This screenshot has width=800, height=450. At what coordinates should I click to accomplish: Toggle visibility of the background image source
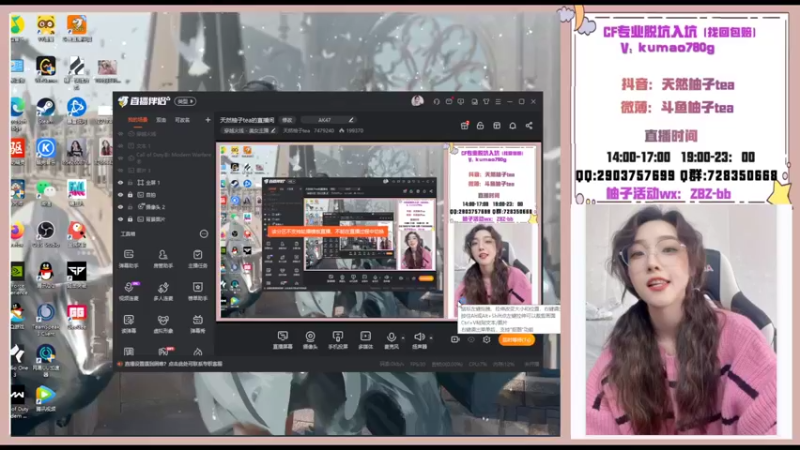(x=121, y=219)
